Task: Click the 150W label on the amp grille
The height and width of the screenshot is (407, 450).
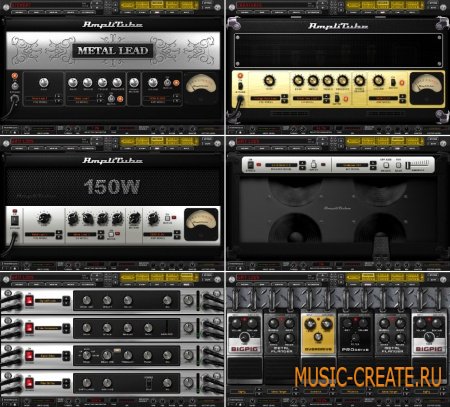Action: pyautogui.click(x=112, y=187)
